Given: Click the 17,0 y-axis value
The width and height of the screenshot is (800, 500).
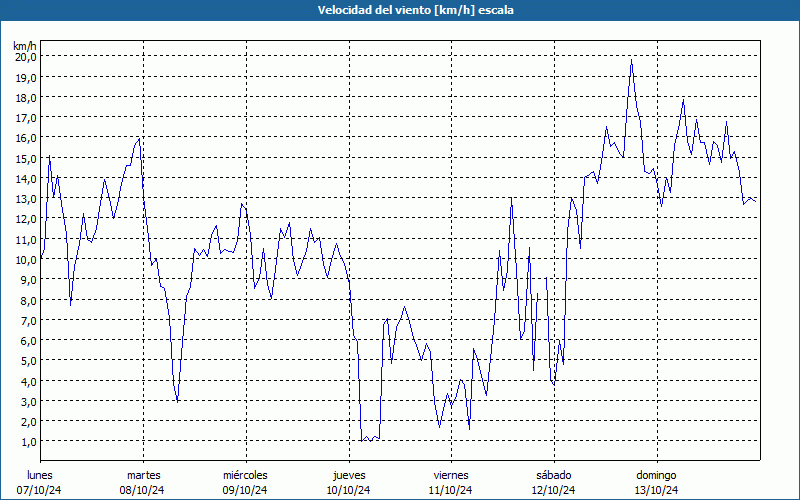Looking at the screenshot, I should click(26, 117).
